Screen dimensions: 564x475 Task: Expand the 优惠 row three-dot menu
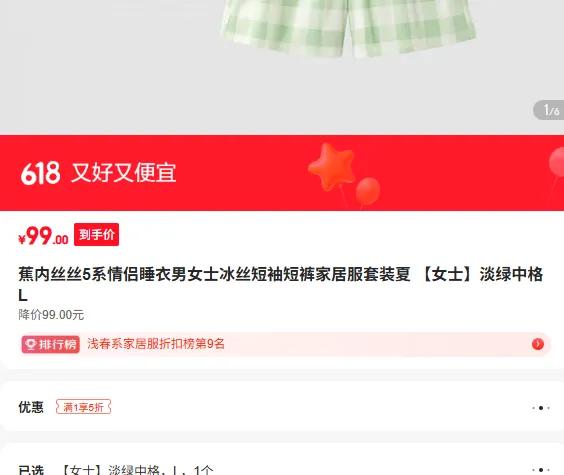[541, 408]
